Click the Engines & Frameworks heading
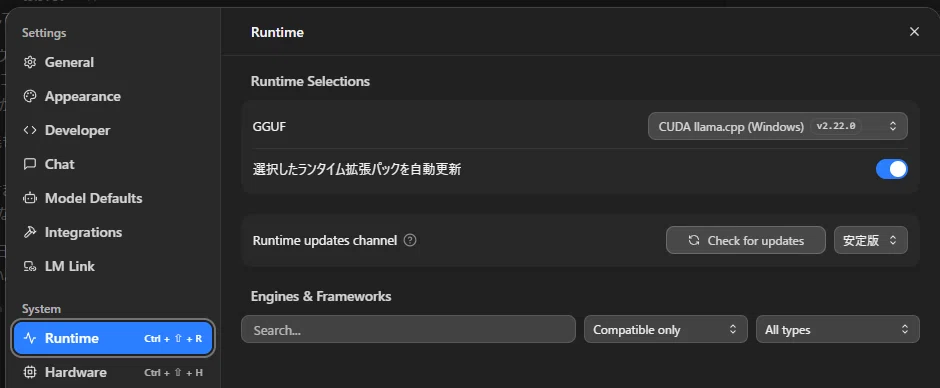The width and height of the screenshot is (940, 388). pyautogui.click(x=321, y=296)
